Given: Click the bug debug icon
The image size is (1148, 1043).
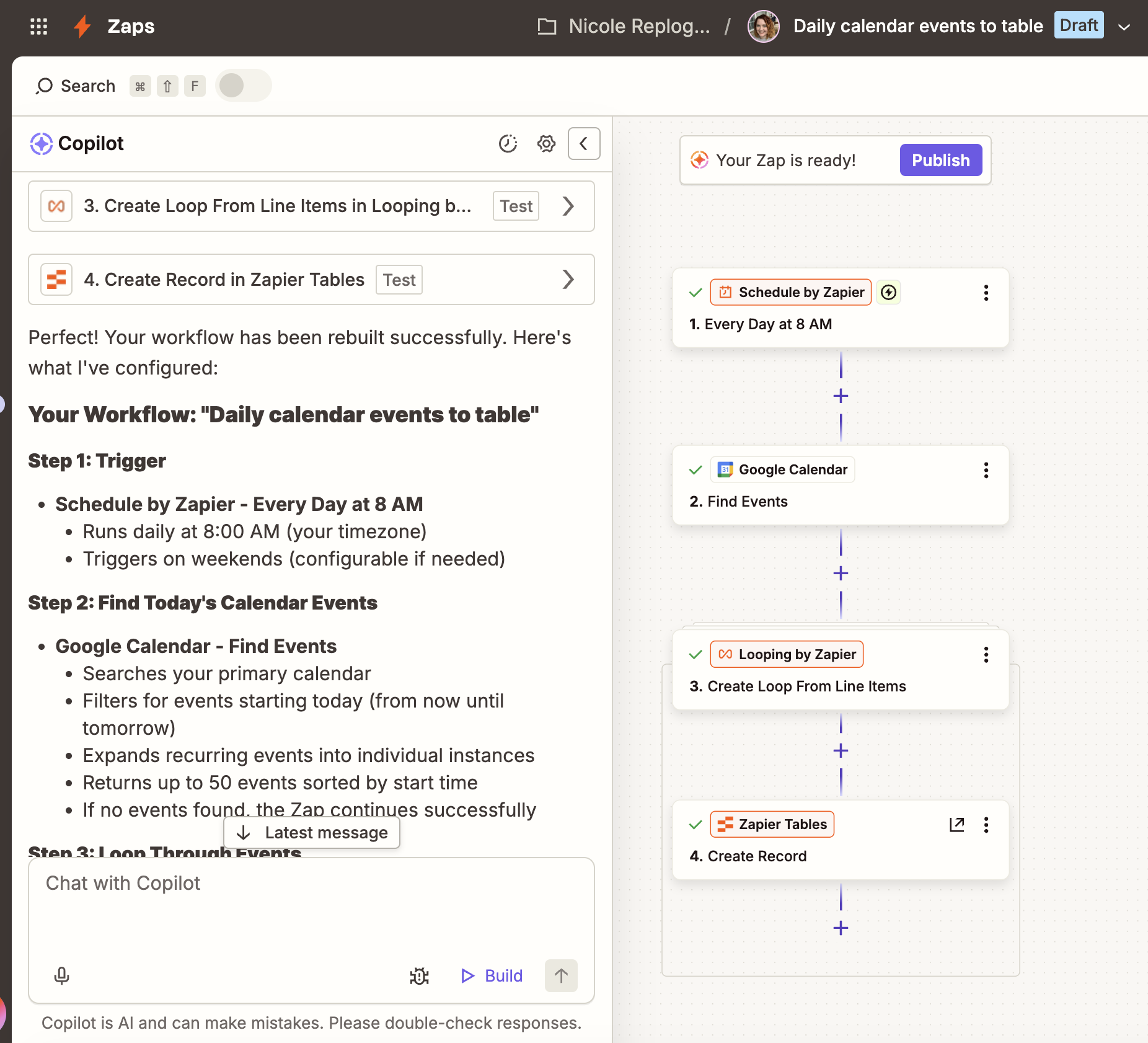Looking at the screenshot, I should (x=420, y=976).
